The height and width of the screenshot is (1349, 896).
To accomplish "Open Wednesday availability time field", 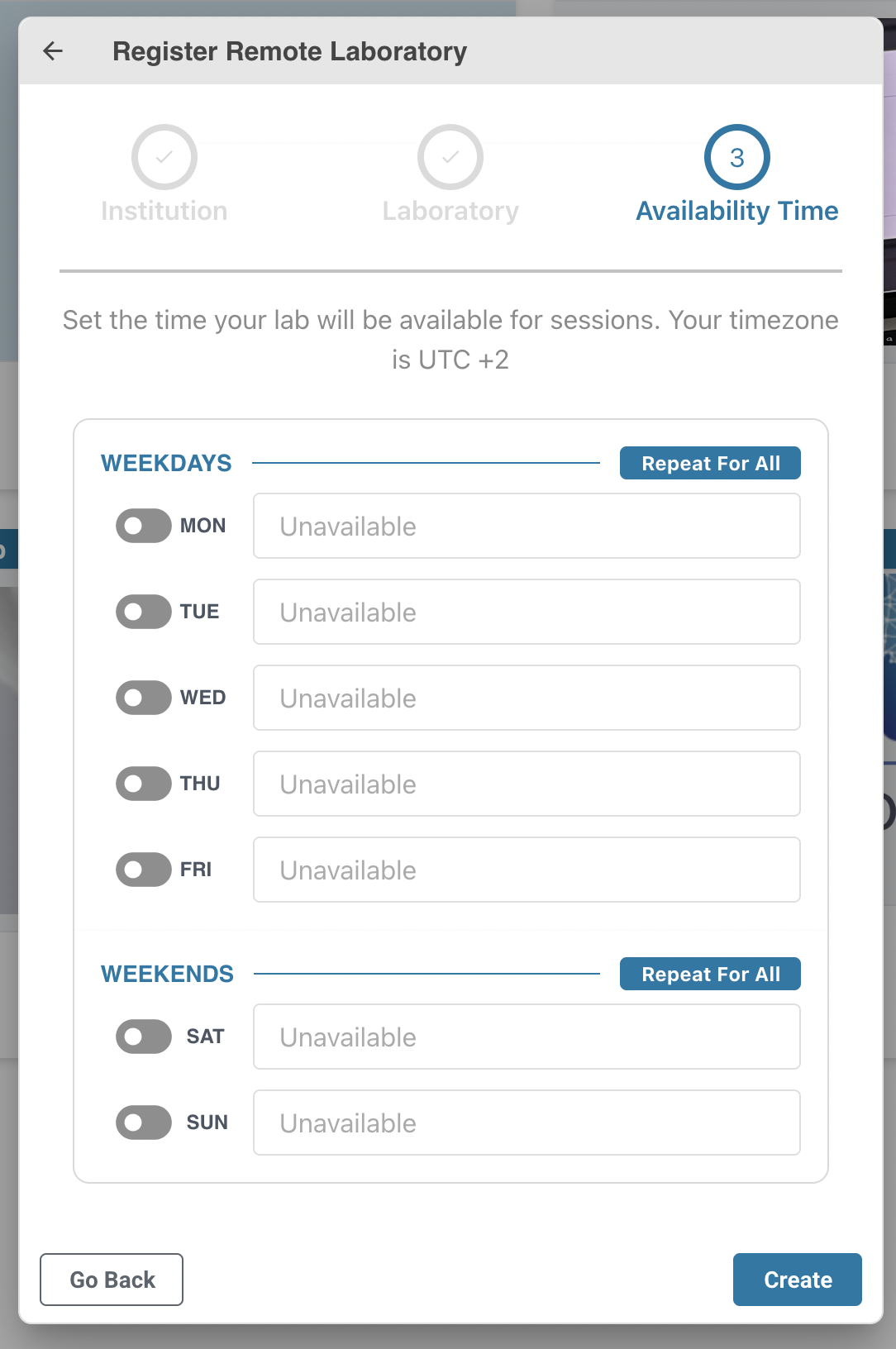I will [x=527, y=698].
